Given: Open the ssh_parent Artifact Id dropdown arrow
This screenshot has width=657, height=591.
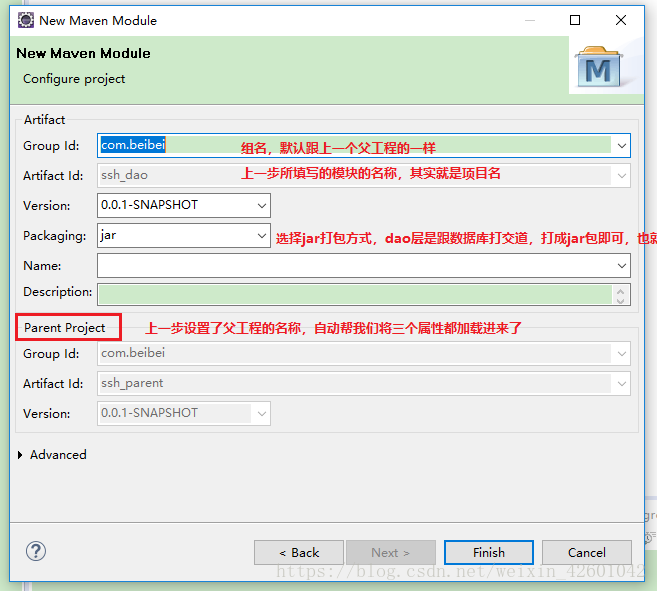Looking at the screenshot, I should 622,384.
